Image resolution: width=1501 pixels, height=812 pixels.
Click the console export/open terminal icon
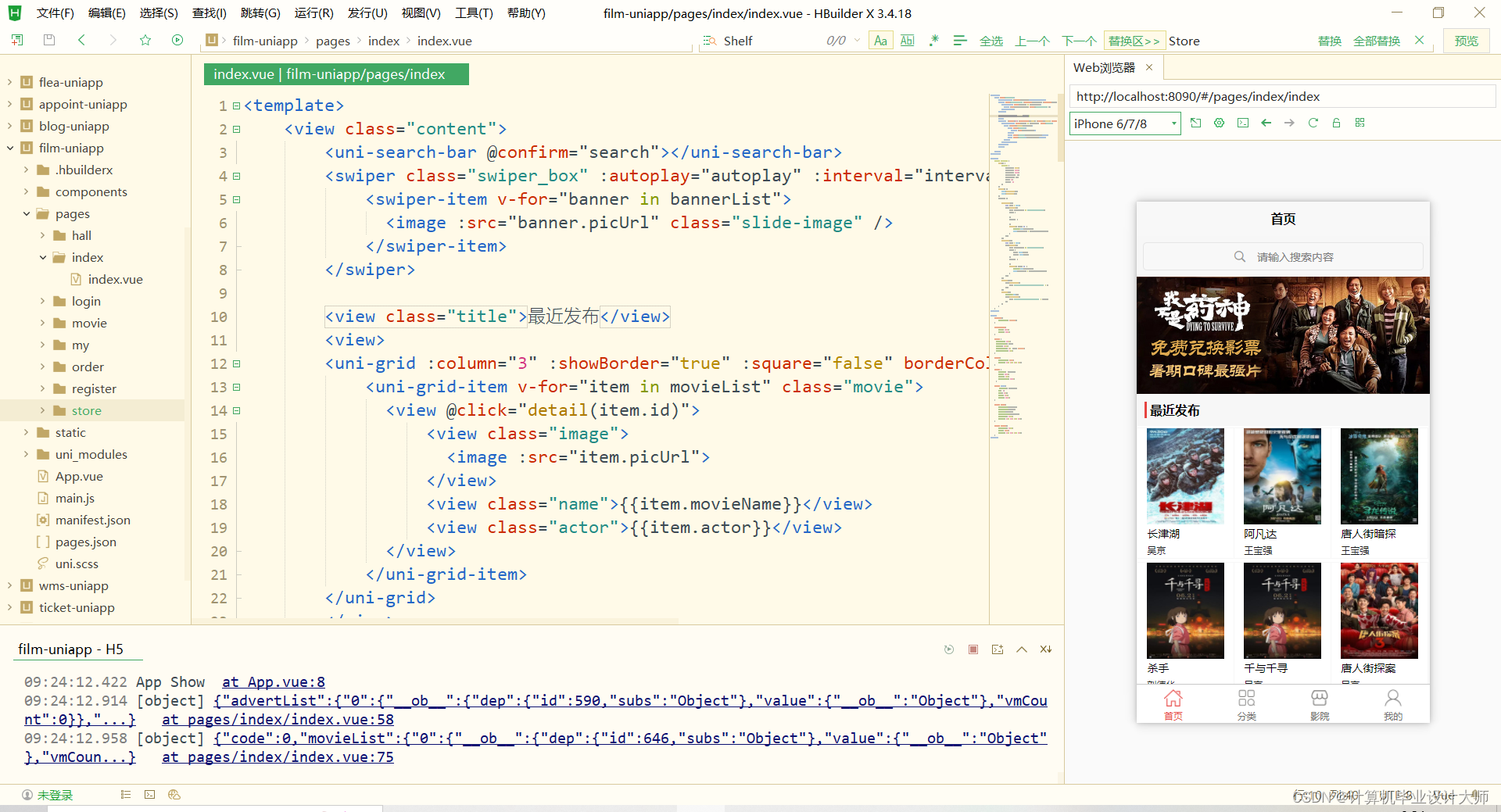(x=998, y=649)
